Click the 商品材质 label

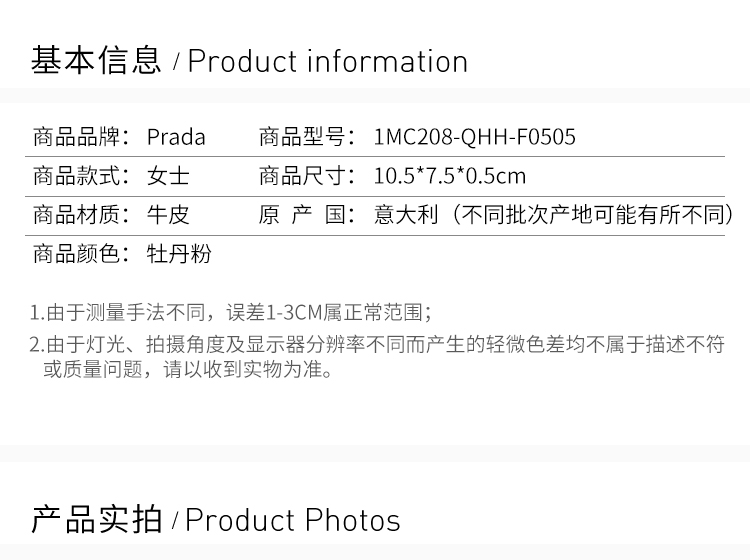(x=81, y=215)
